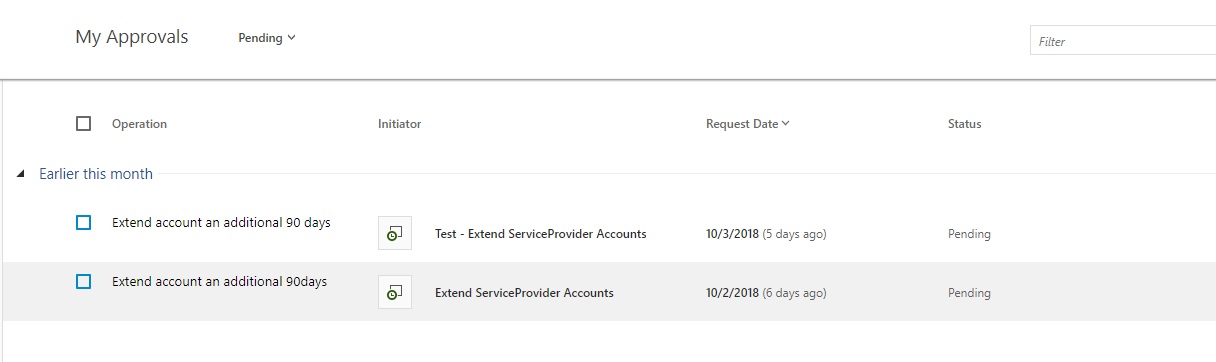This screenshot has width=1216, height=362.
Task: Click Extend ServiceProvider Accounts initiator name
Action: click(524, 293)
